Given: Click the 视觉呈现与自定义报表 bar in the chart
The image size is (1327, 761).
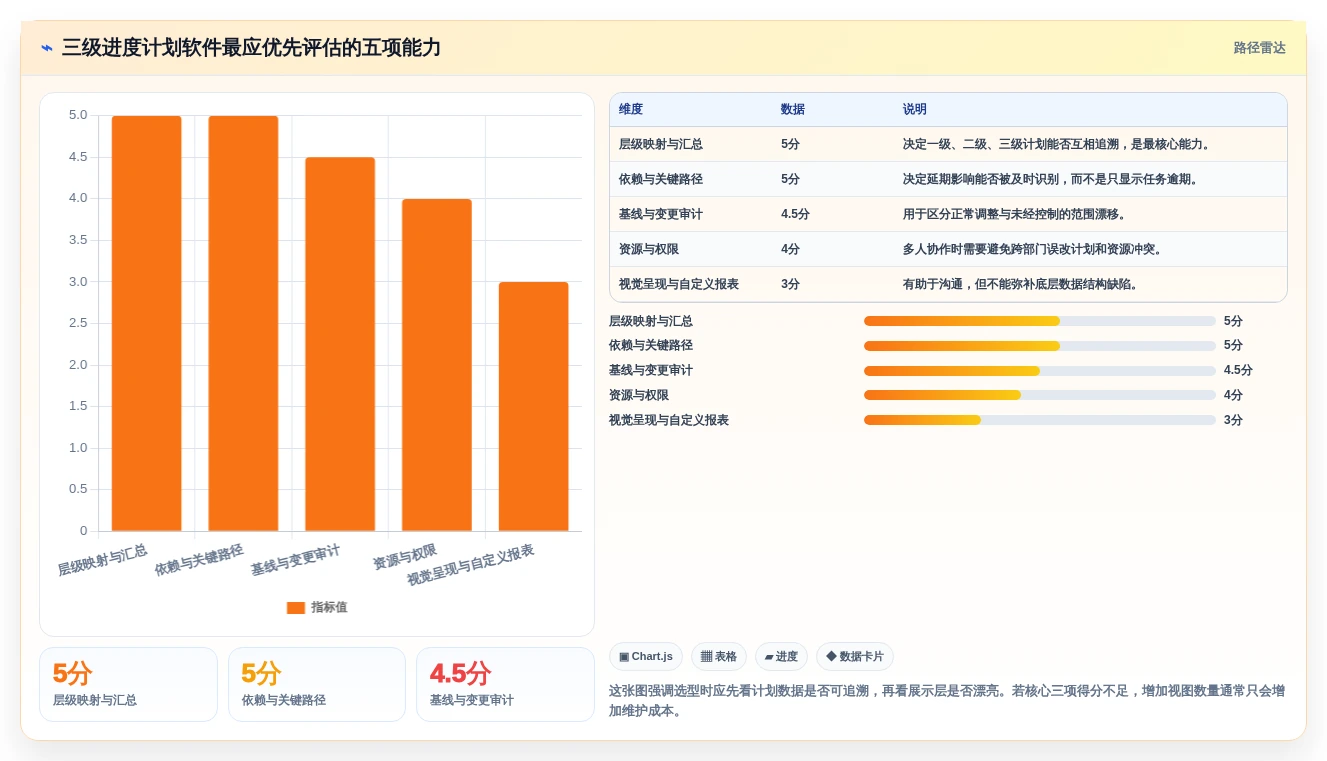Looking at the screenshot, I should point(533,406).
